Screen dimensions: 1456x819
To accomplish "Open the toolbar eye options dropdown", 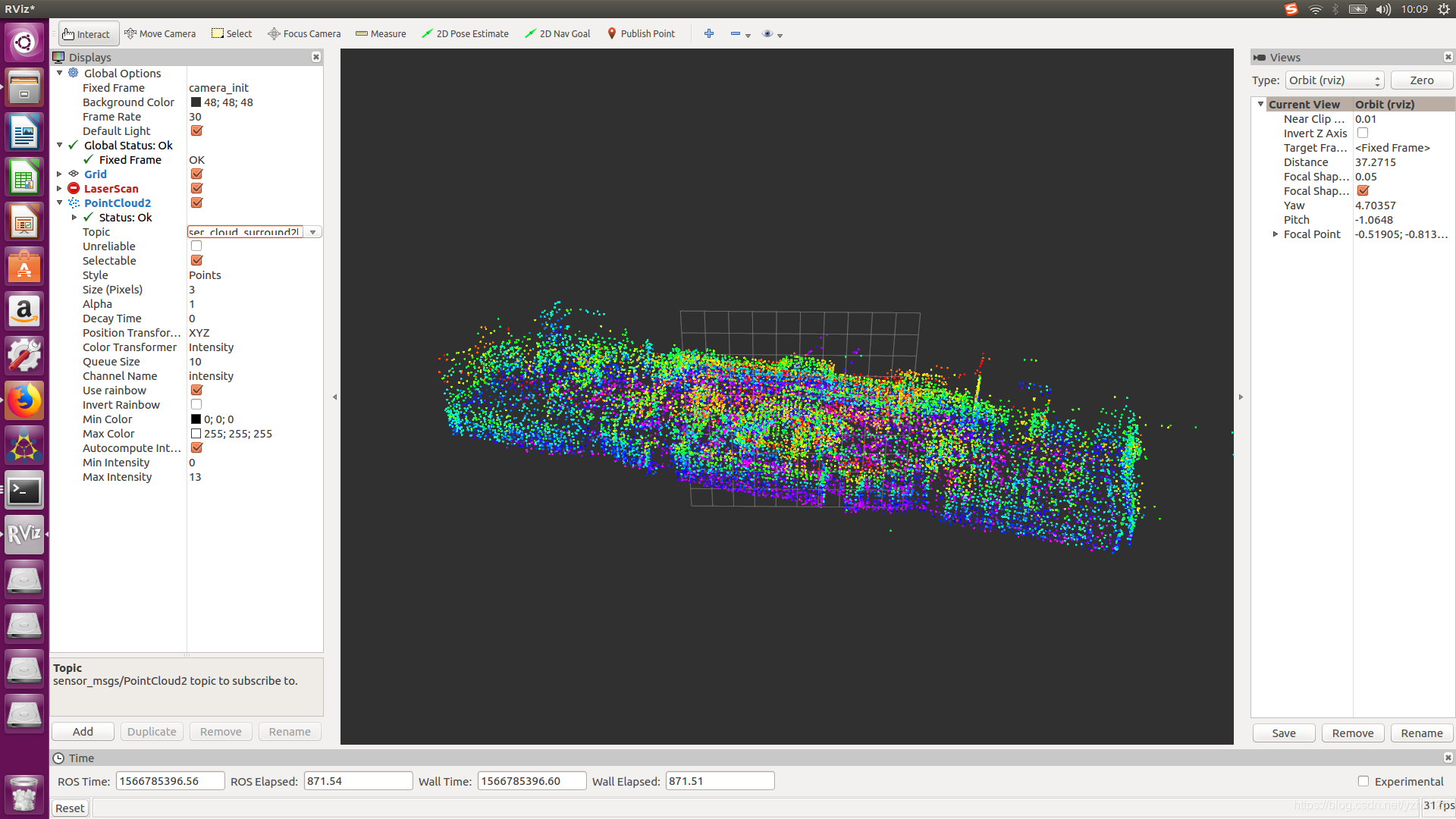I will [x=772, y=34].
